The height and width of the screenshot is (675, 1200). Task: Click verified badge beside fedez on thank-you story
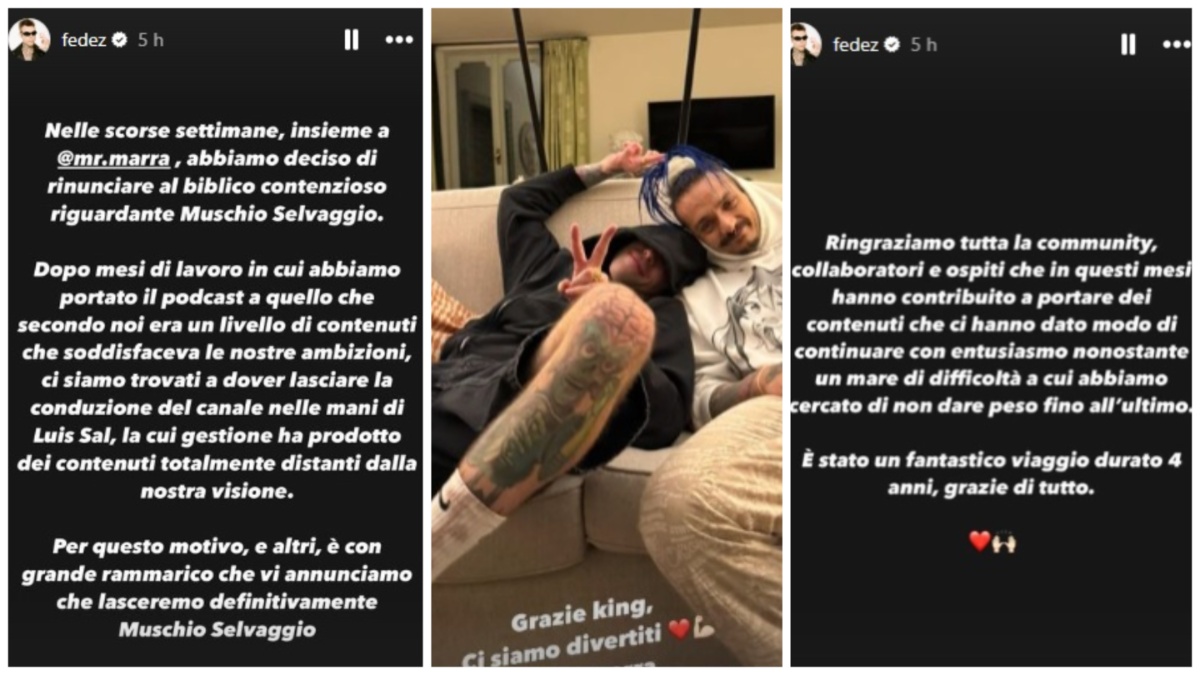pos(893,45)
